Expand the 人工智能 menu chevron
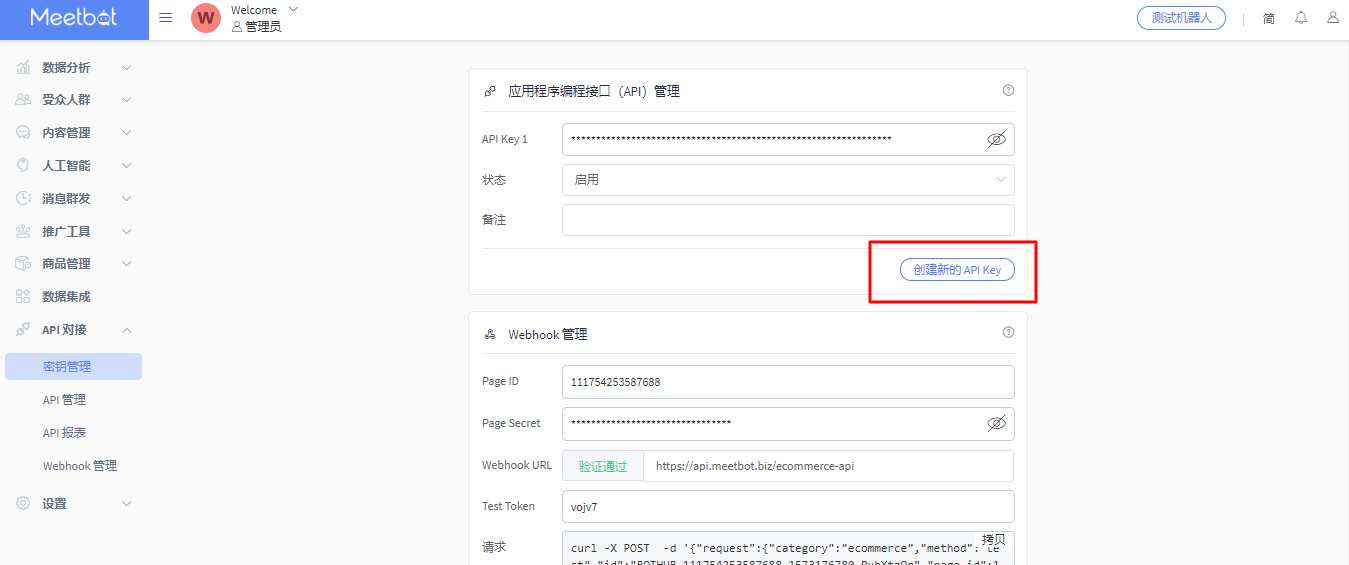 click(x=126, y=166)
